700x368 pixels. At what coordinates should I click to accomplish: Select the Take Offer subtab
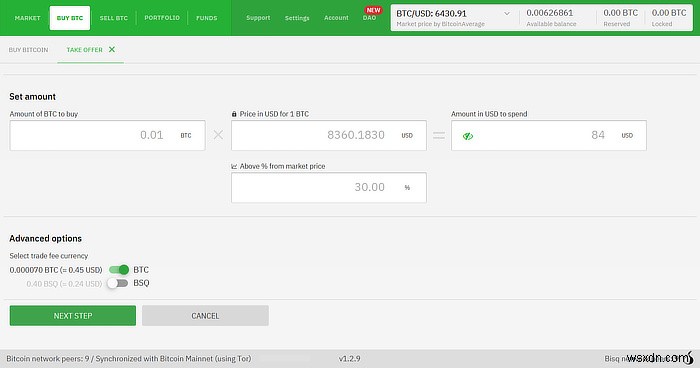point(84,50)
